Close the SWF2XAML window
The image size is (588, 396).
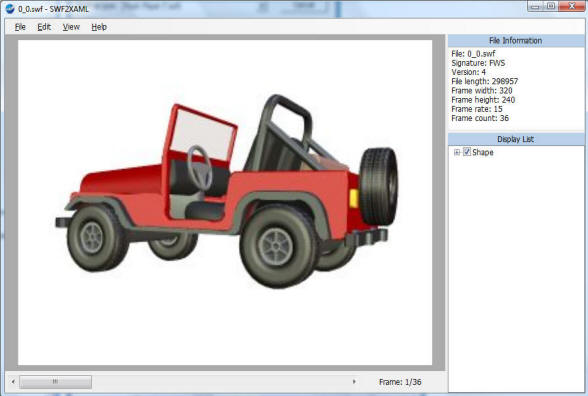[x=572, y=6]
